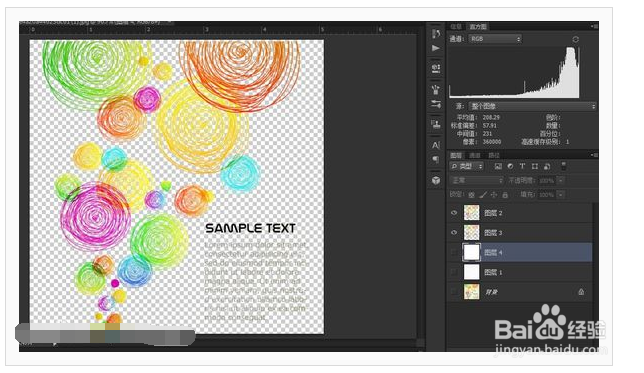Hide layer 图层 2 via its eye icon
644x373 pixels.
coord(454,213)
